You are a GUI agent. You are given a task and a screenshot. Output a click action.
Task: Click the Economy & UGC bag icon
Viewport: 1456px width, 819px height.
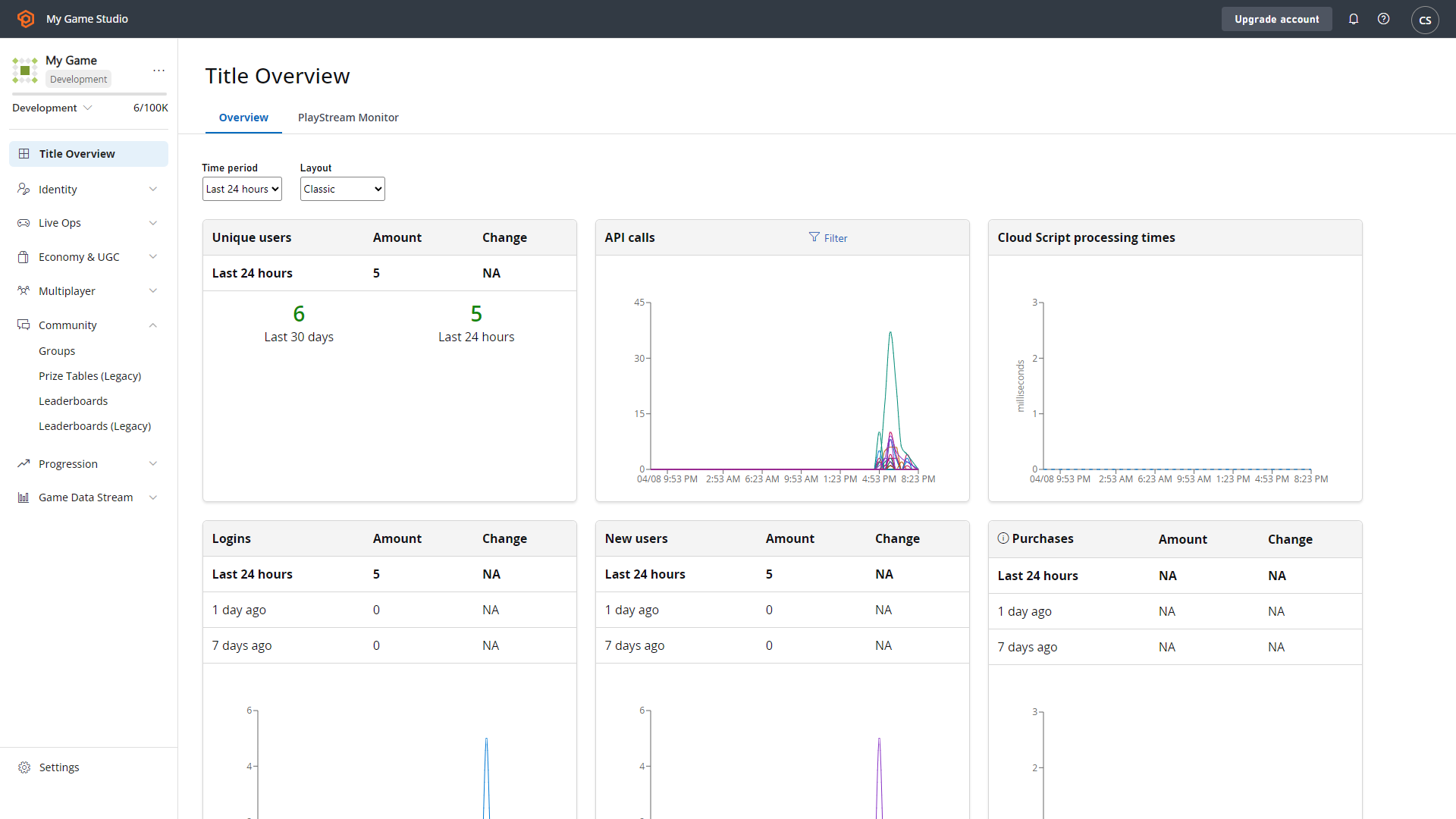coord(24,257)
